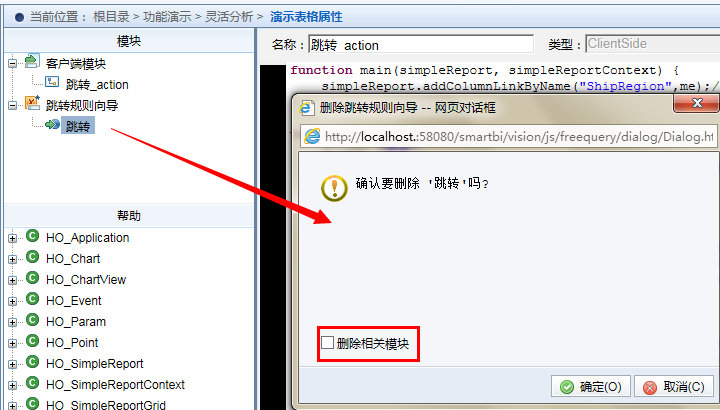Collapse the 客户端模块 tree node
Viewport: 720px width, 410px height.
pos(12,64)
